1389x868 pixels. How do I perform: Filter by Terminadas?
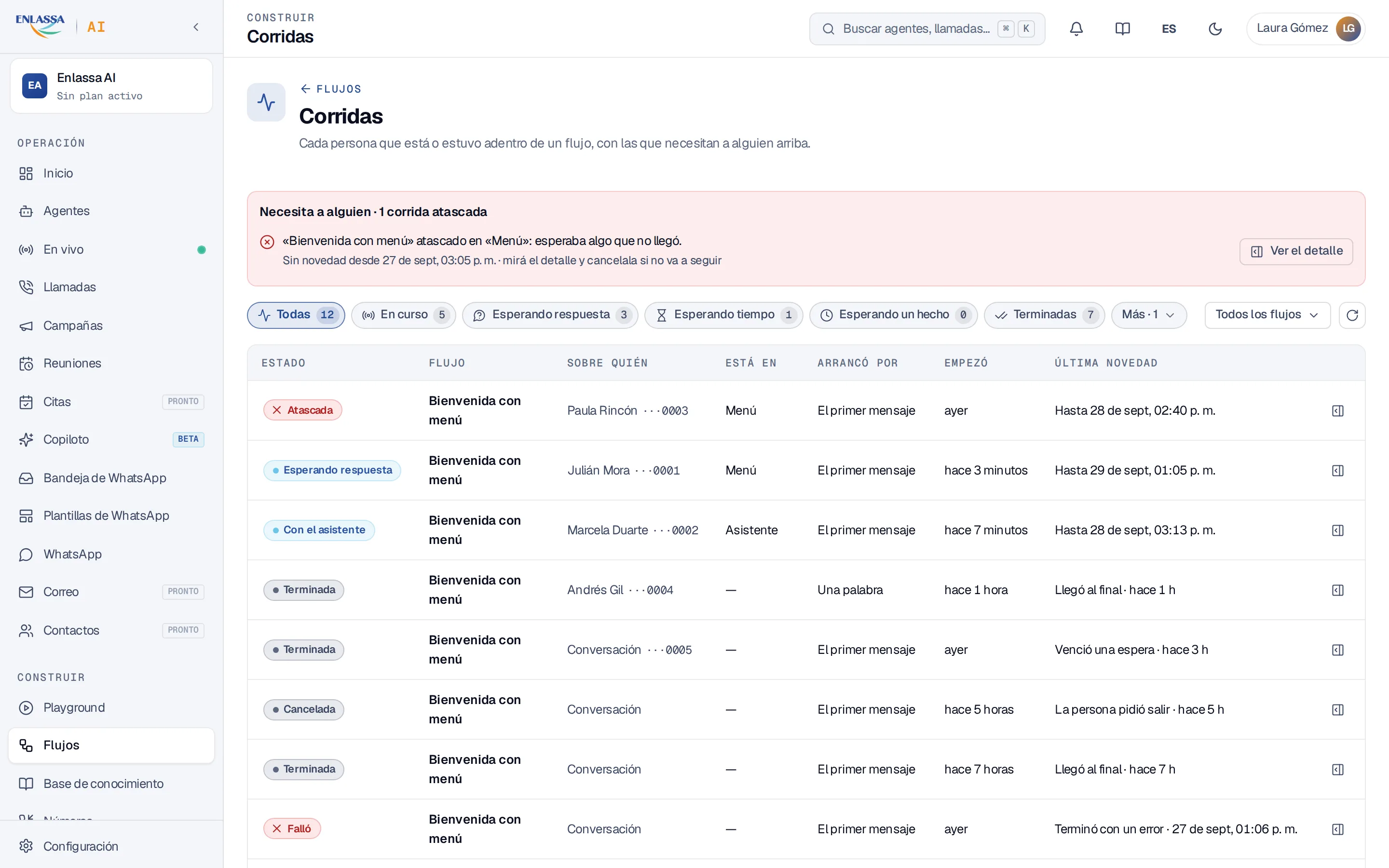(1044, 315)
